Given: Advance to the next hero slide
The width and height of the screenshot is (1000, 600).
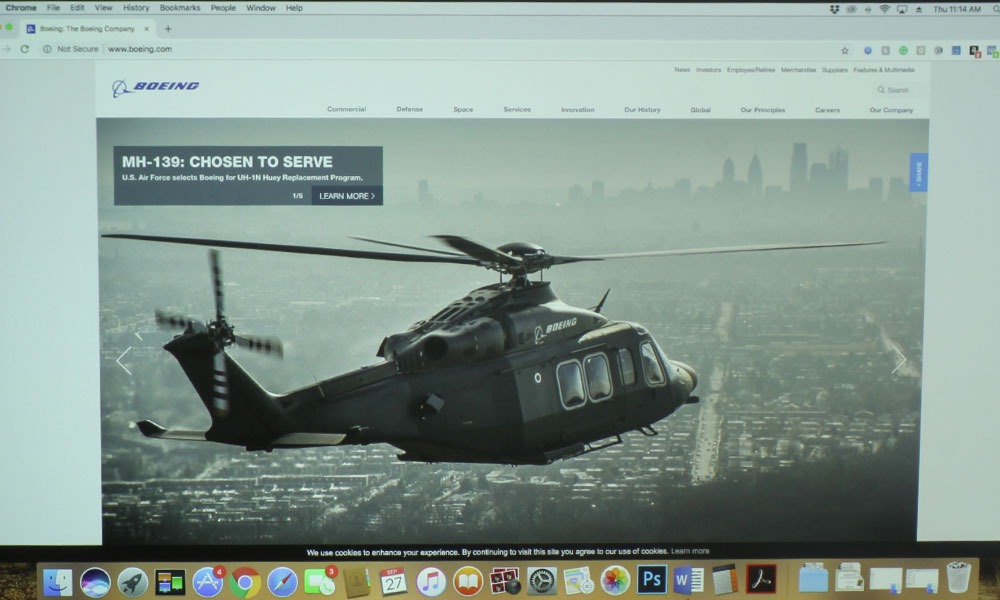Looking at the screenshot, I should (898, 361).
